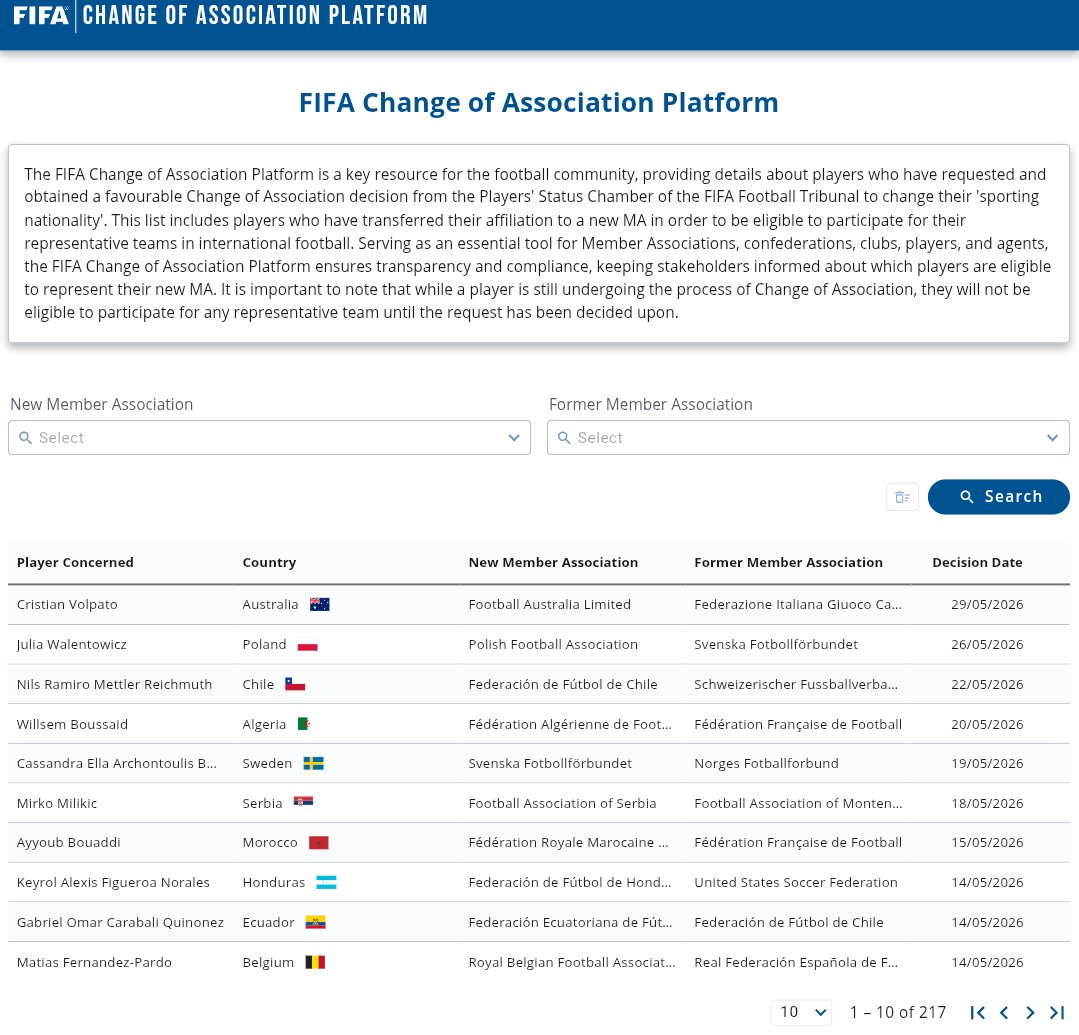1079x1035 pixels.
Task: Focus the Former Member Association select field
Action: coord(808,438)
